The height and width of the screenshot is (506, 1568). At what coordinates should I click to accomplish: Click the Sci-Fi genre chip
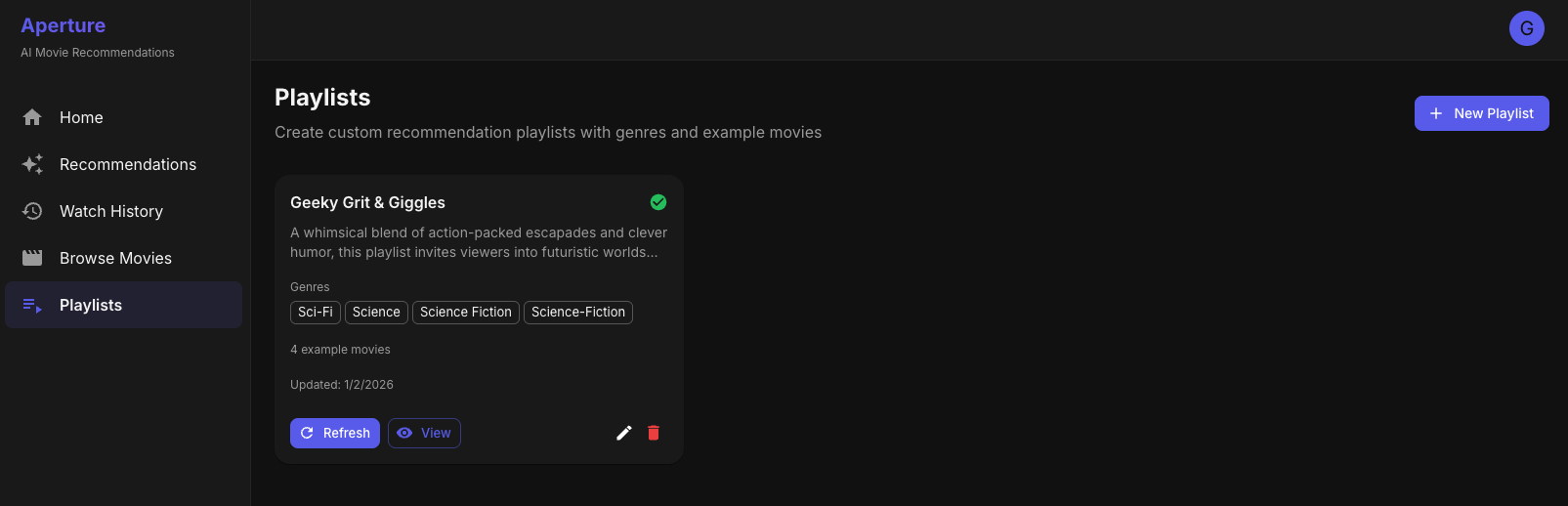316,312
